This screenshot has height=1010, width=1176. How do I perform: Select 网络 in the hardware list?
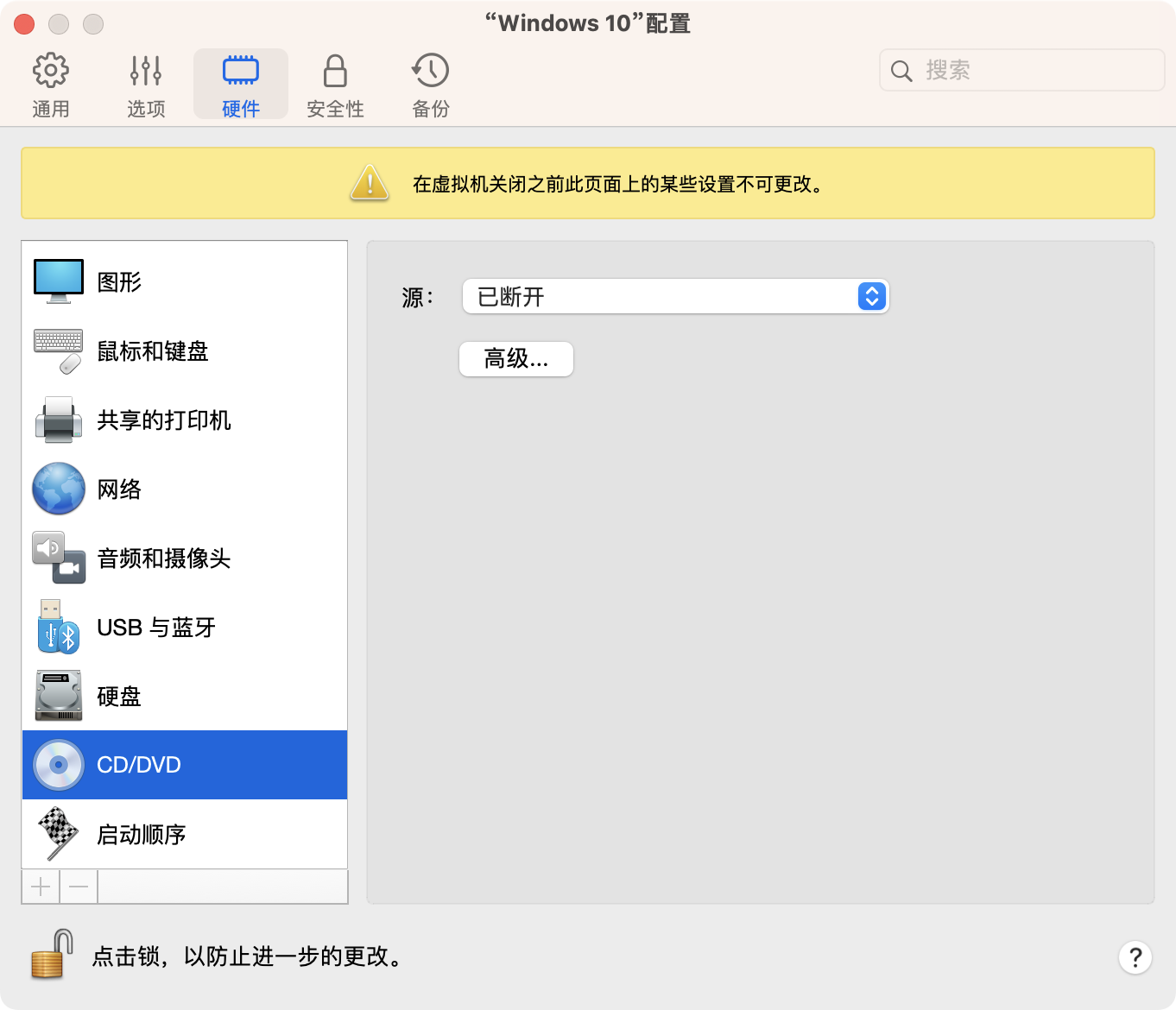coord(185,489)
